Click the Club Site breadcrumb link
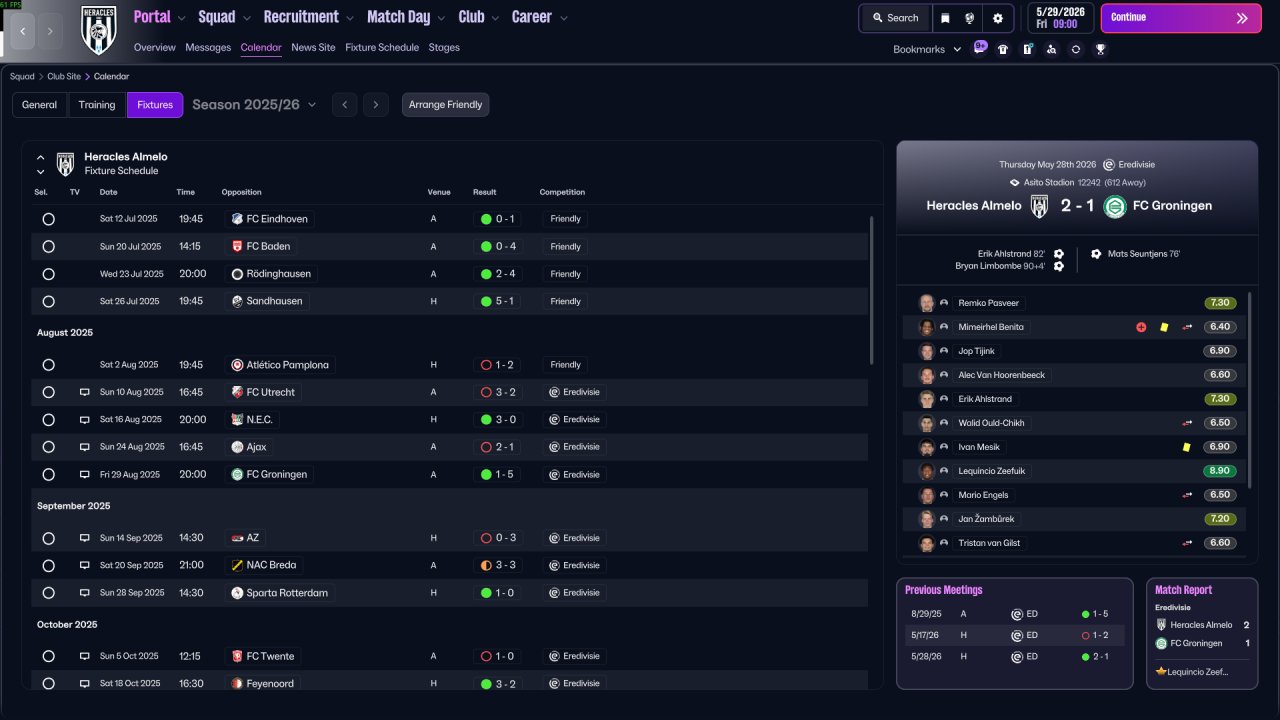 point(64,76)
